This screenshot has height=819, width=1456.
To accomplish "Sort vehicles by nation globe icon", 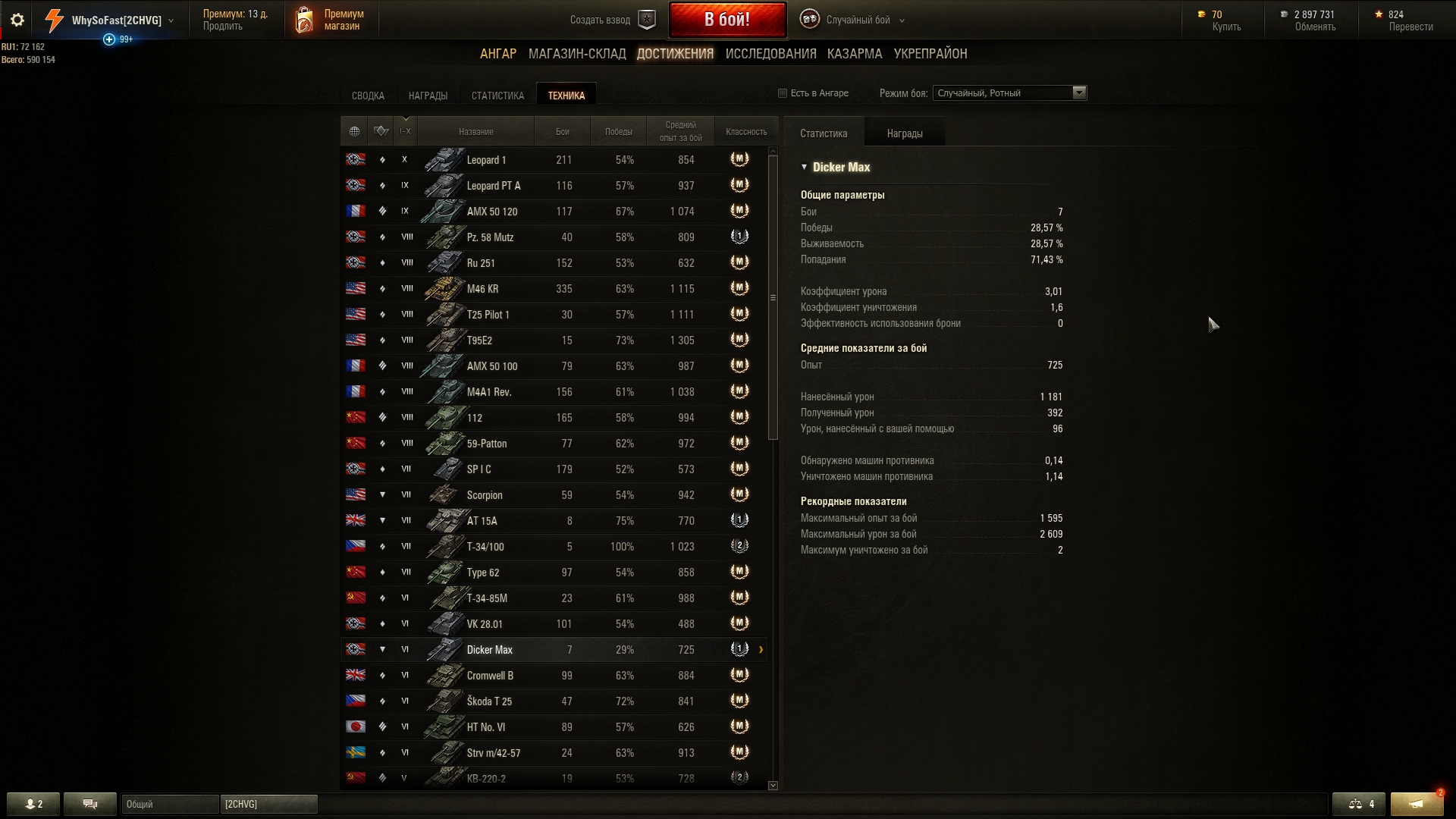I will tap(354, 131).
